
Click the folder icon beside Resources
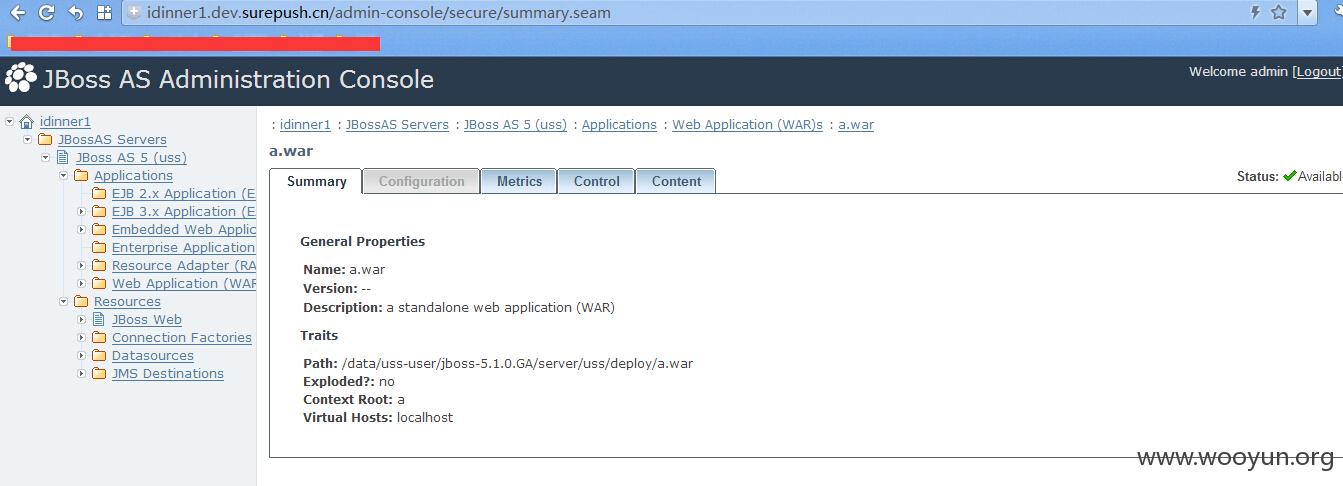click(x=81, y=302)
